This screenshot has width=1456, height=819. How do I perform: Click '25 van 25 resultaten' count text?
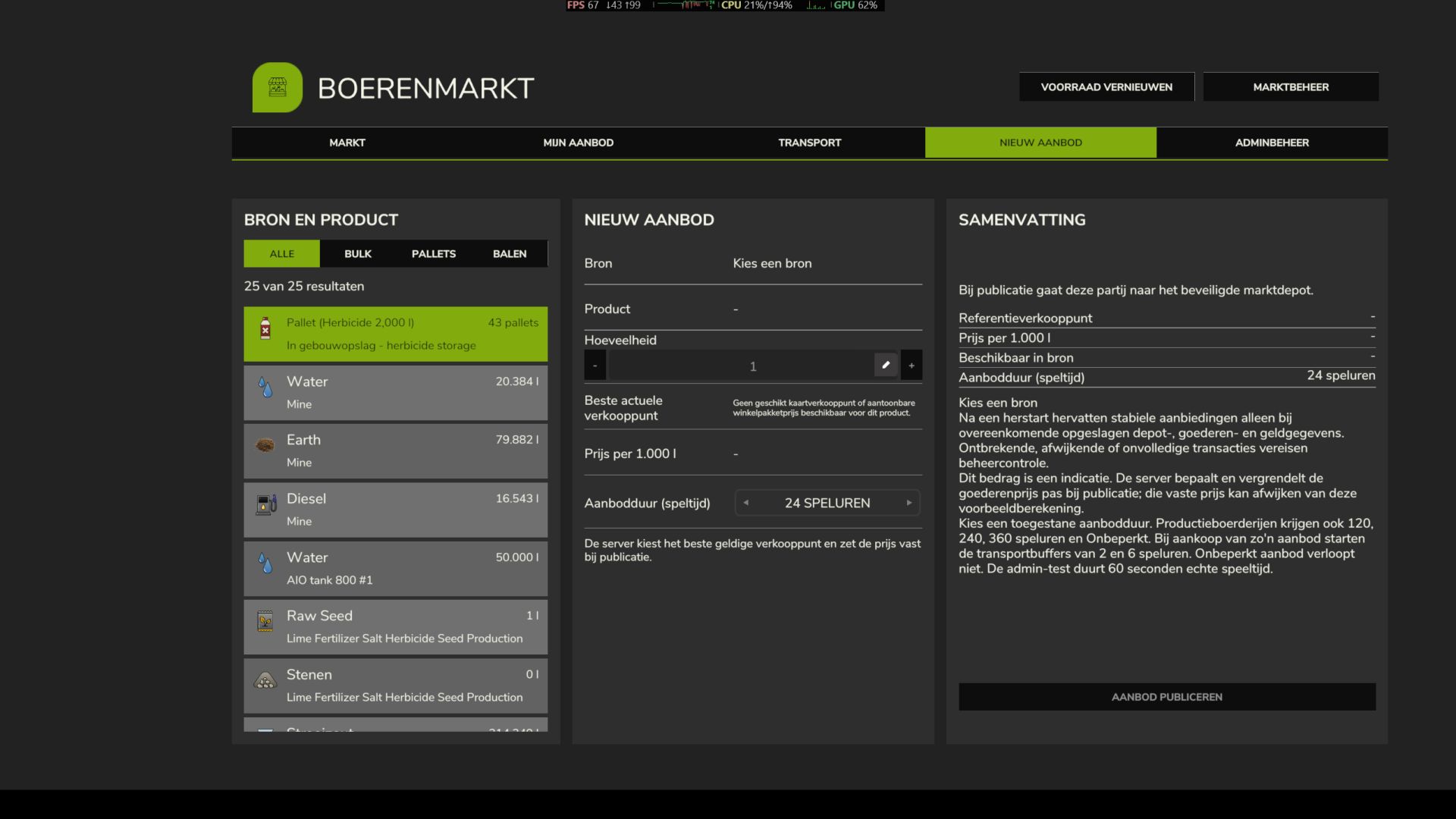click(x=304, y=286)
